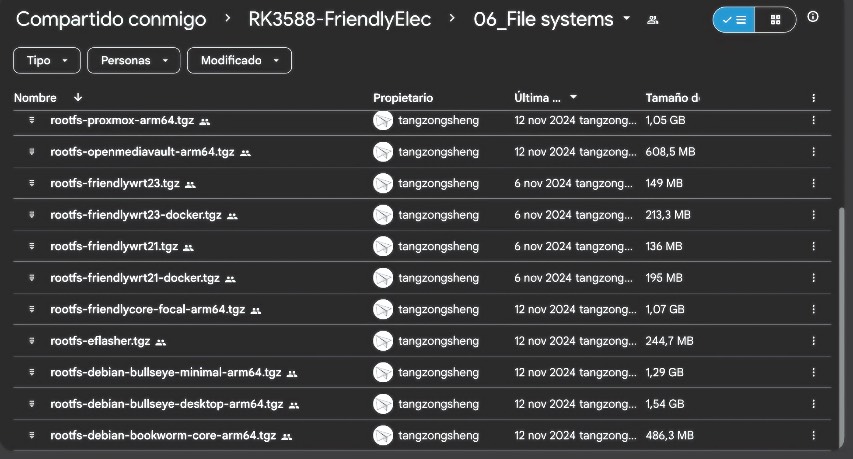
Task: Sort by Nombre column header
Action: [x=35, y=98]
